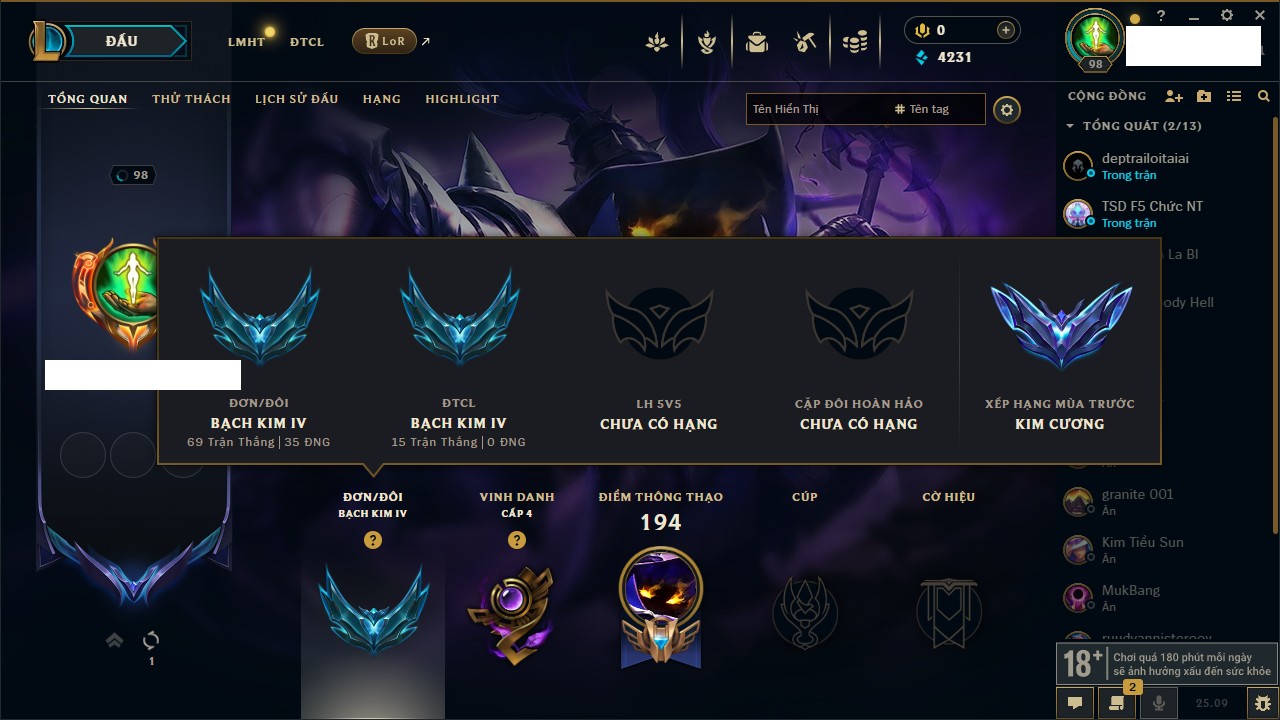Screen dimensions: 1280x720
Task: Open the LoR game launcher button
Action: pos(384,41)
